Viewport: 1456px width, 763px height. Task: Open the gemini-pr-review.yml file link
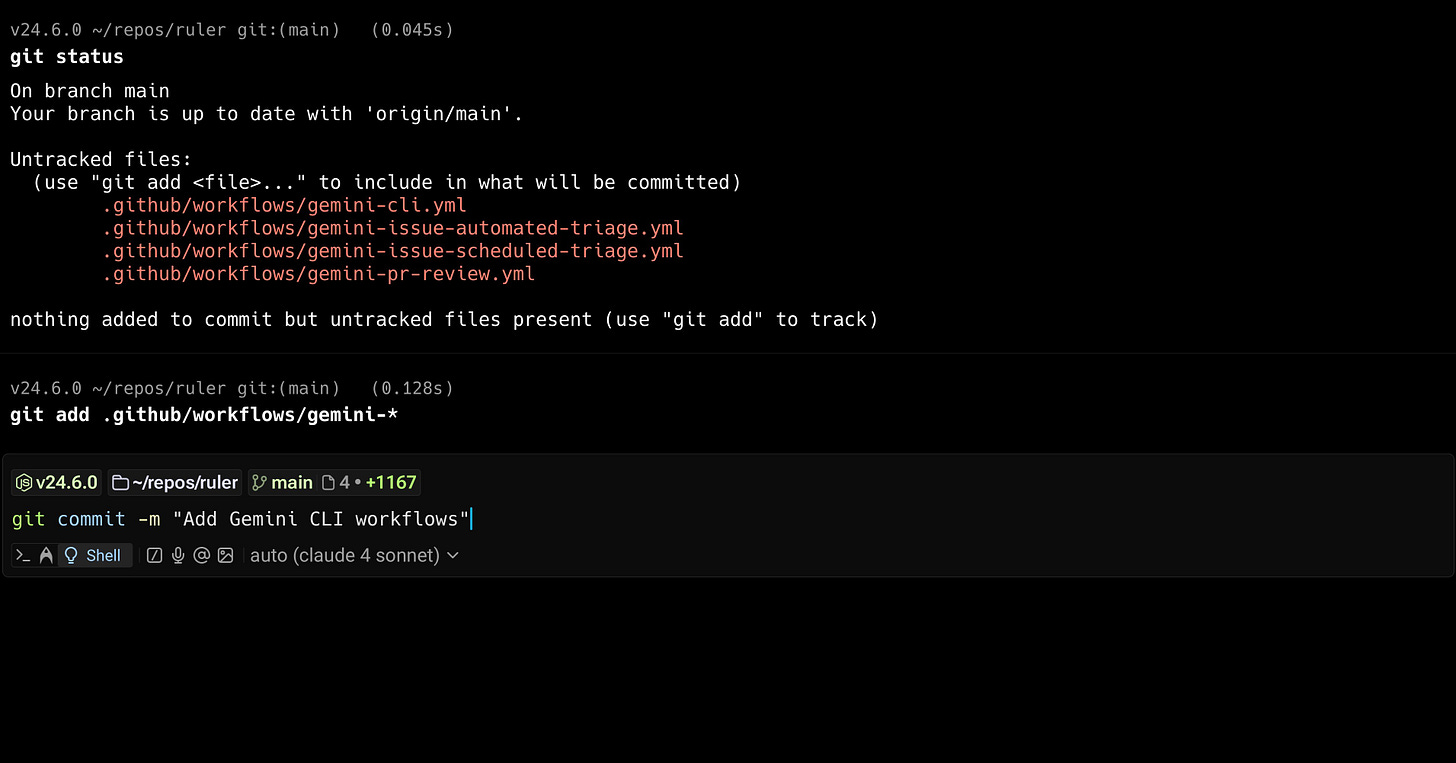pos(318,273)
